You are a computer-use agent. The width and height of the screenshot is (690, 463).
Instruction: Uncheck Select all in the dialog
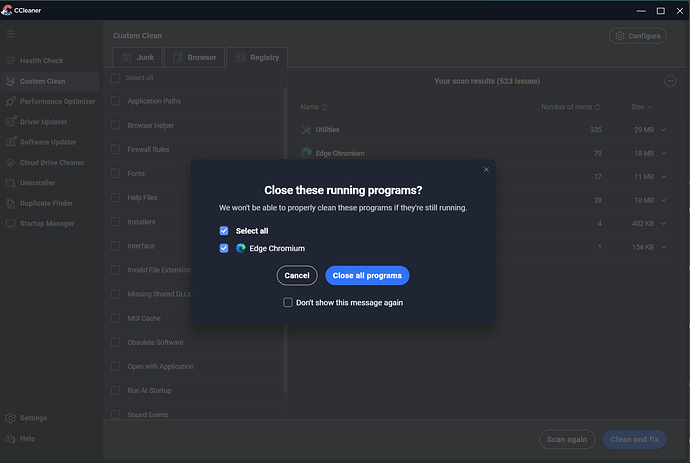[x=224, y=231]
